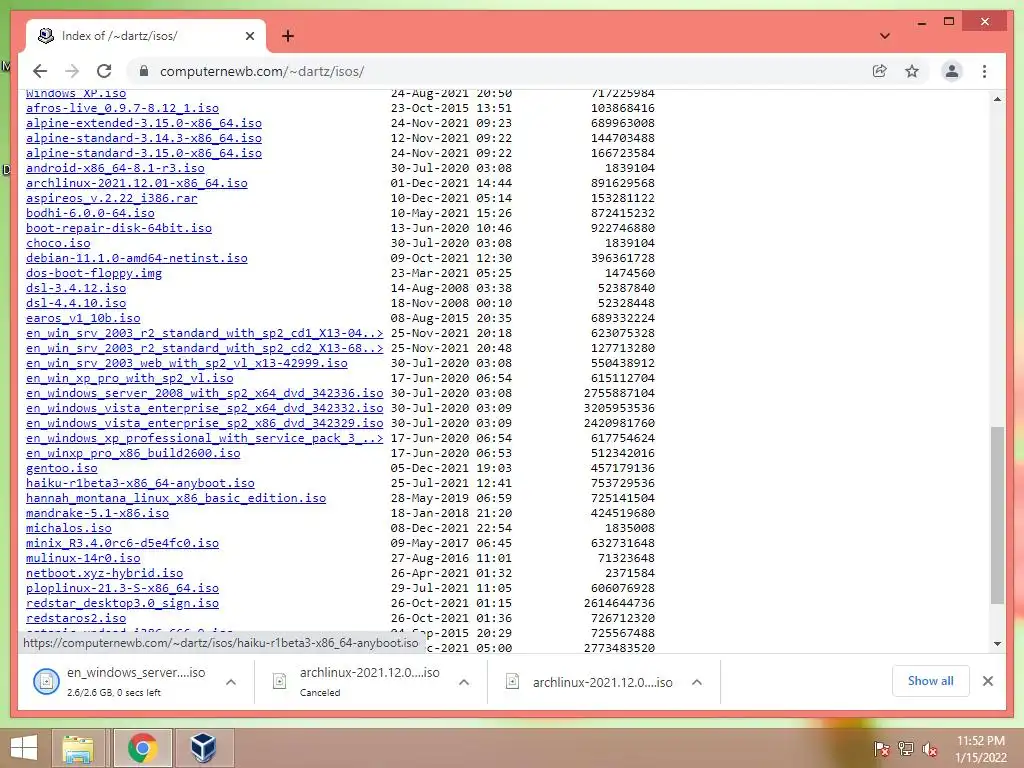
Task: Download alpine-extended-3.15.0-x86_64.iso
Action: click(144, 123)
